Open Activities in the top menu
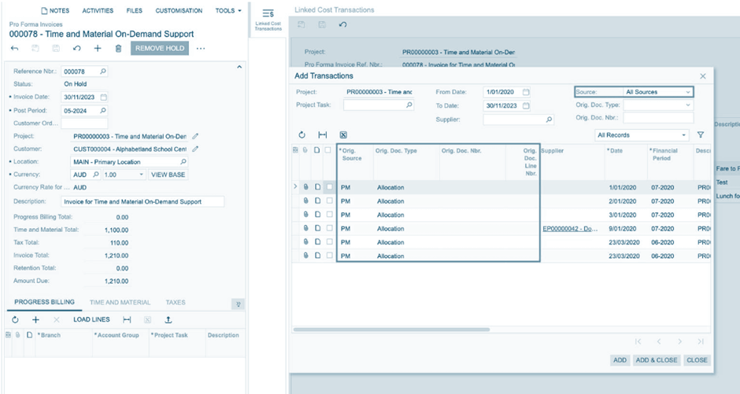Screen dimensions: 740x394 (x=98, y=10)
